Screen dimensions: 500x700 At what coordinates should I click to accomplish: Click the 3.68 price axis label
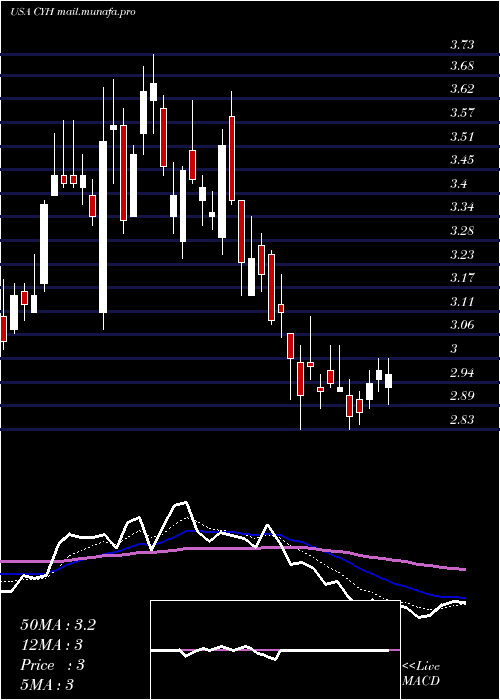pyautogui.click(x=462, y=66)
